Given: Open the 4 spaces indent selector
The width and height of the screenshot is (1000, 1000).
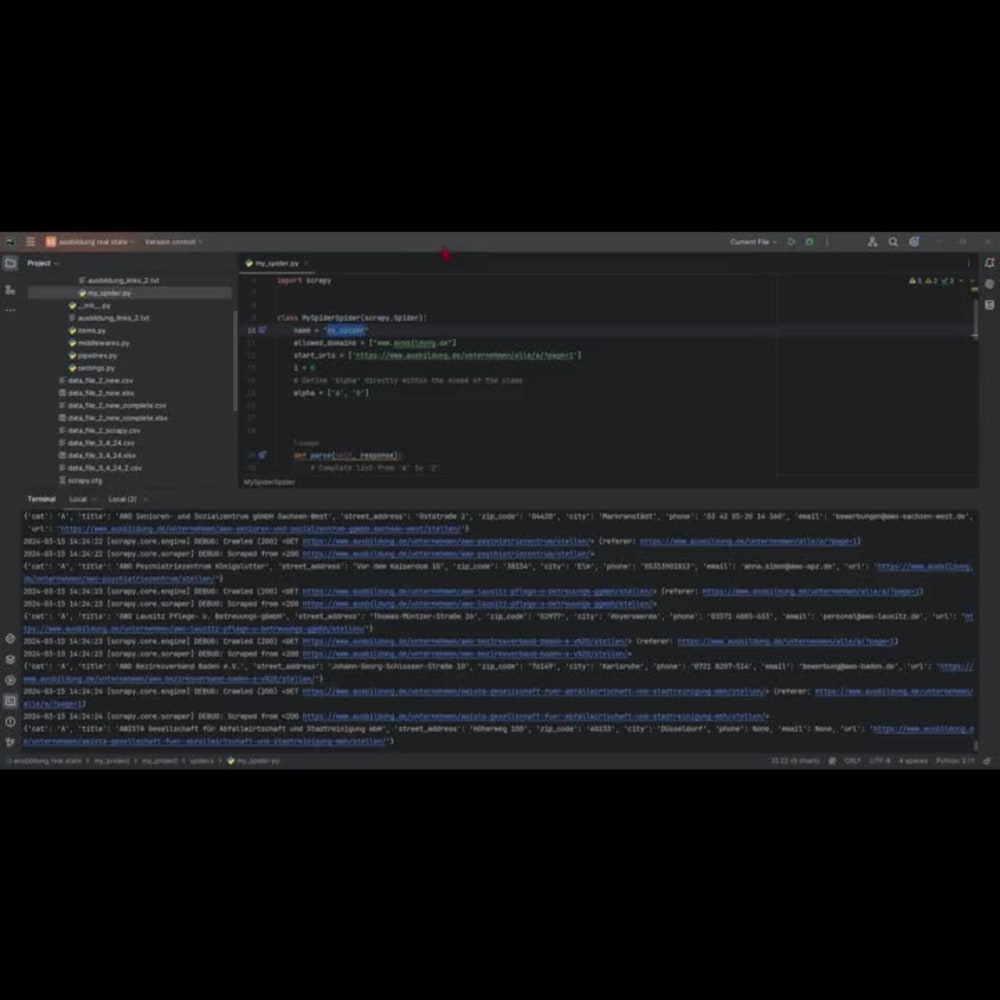Looking at the screenshot, I should (x=913, y=761).
